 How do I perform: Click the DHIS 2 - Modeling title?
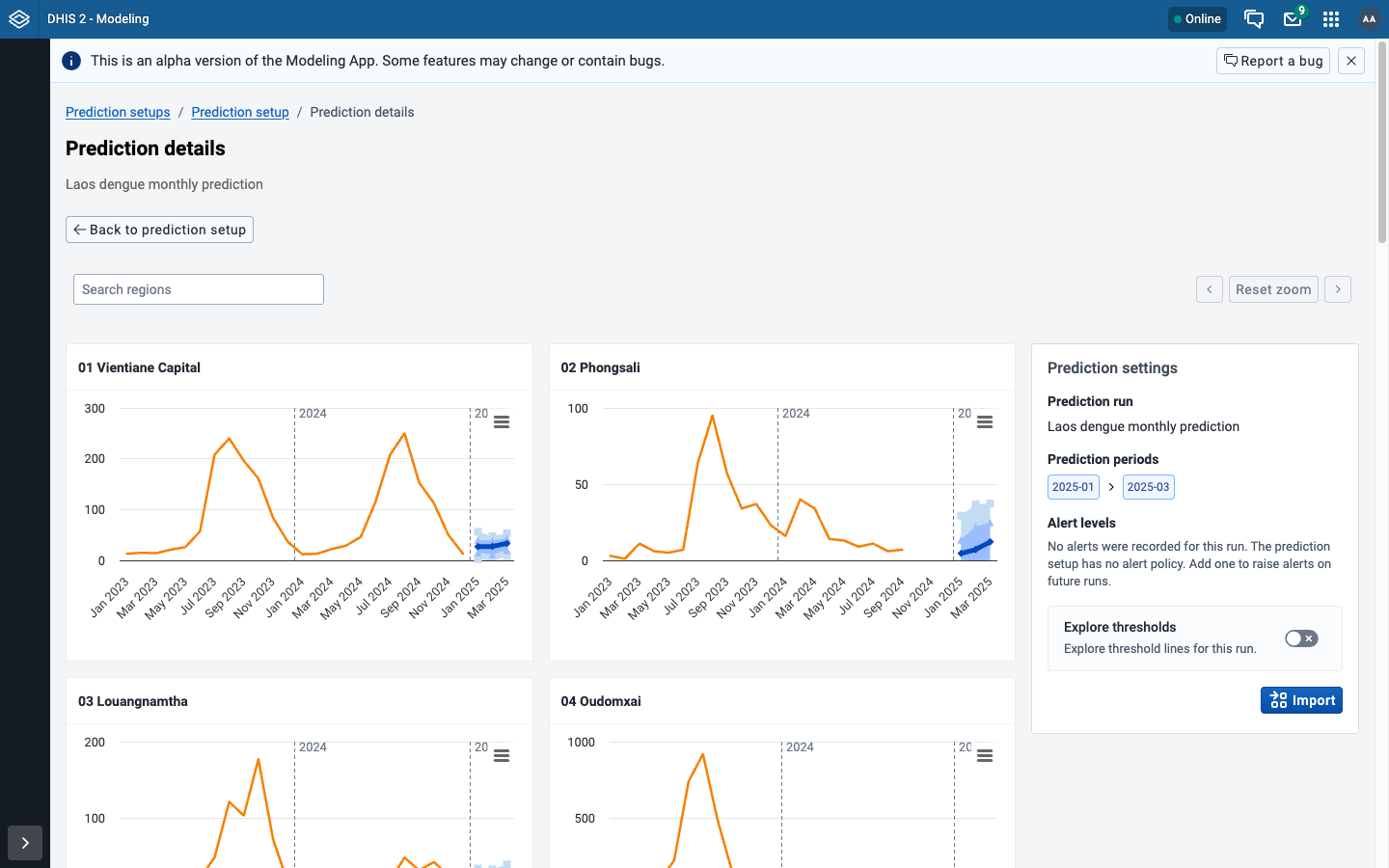click(x=98, y=19)
